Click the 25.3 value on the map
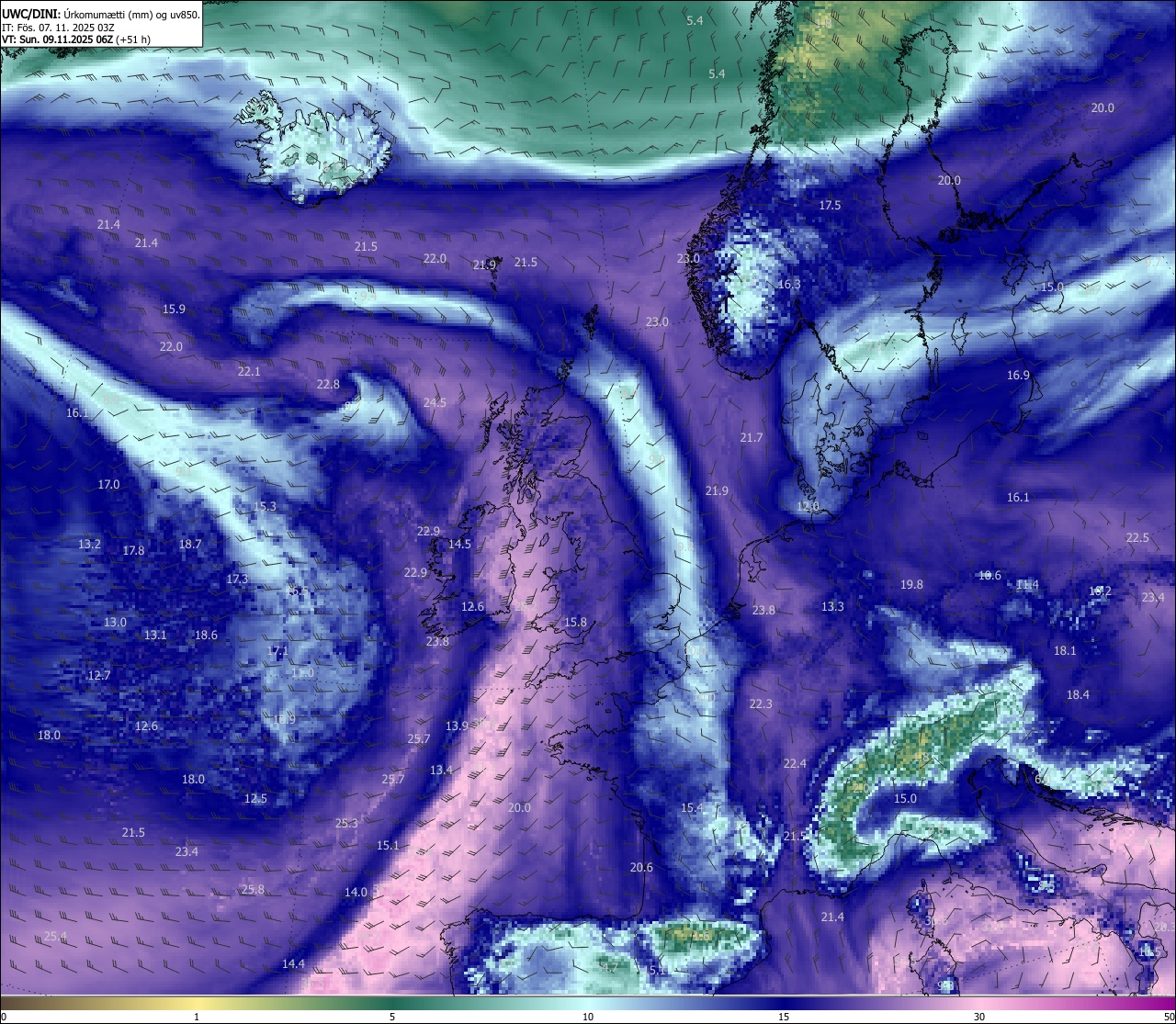Viewport: 1176px width, 1024px height. pyautogui.click(x=346, y=824)
